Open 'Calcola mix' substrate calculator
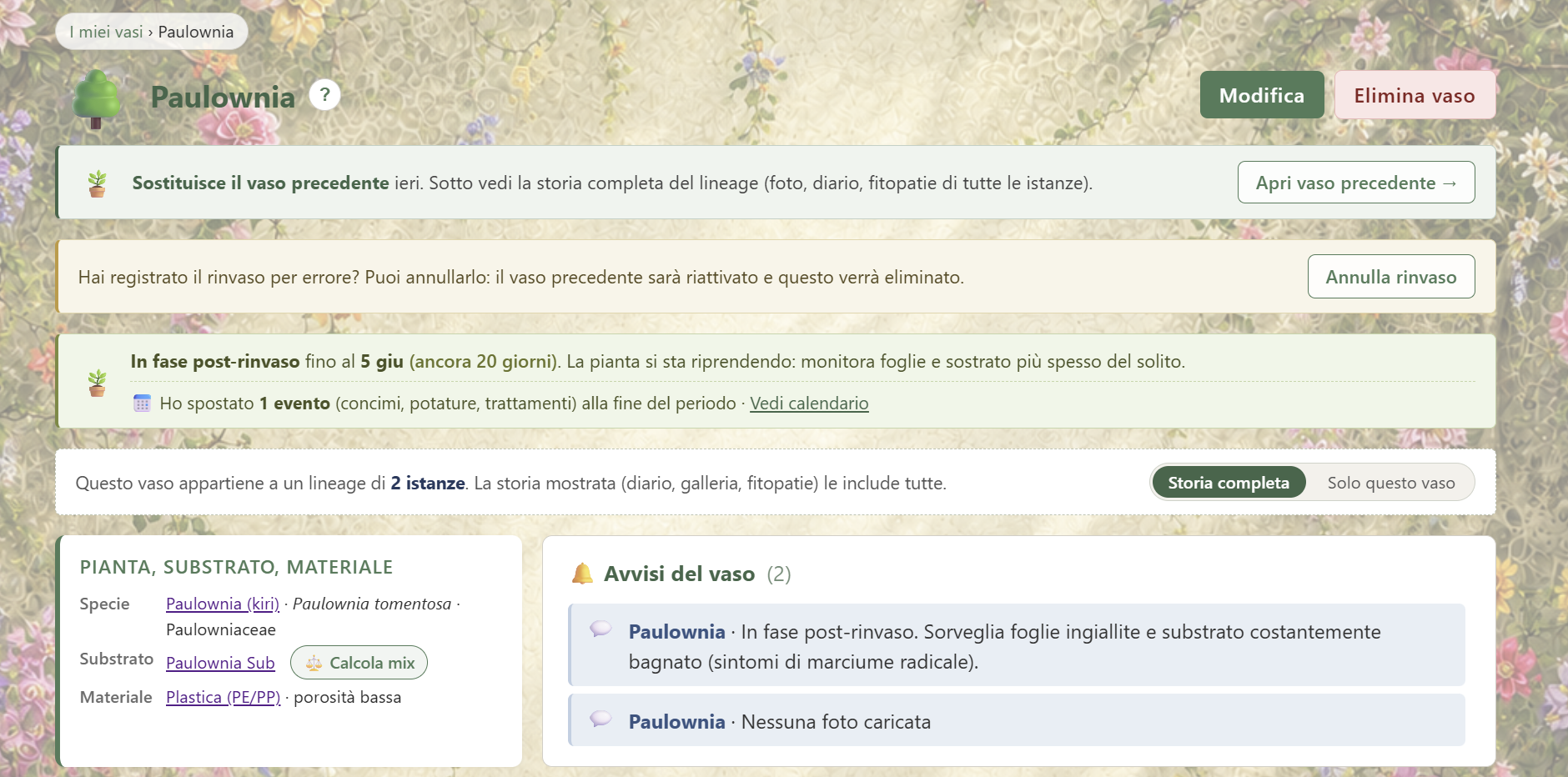The width and height of the screenshot is (1568, 777). 359,663
